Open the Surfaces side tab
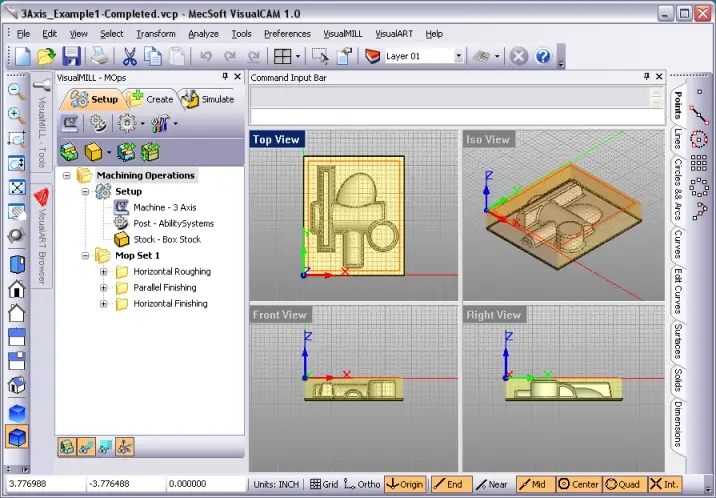 pyautogui.click(x=678, y=341)
